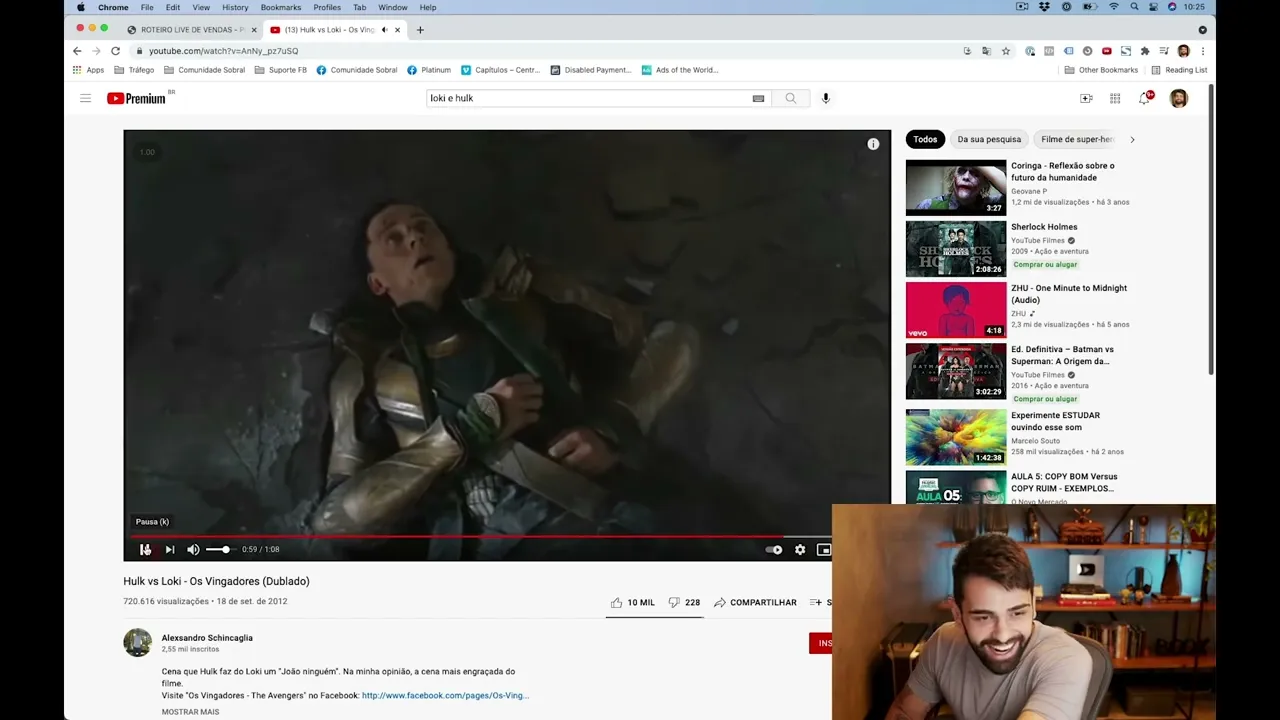Image resolution: width=1280 pixels, height=720 pixels.
Task: Open the Profiles menu in menu bar
Action: [x=327, y=7]
